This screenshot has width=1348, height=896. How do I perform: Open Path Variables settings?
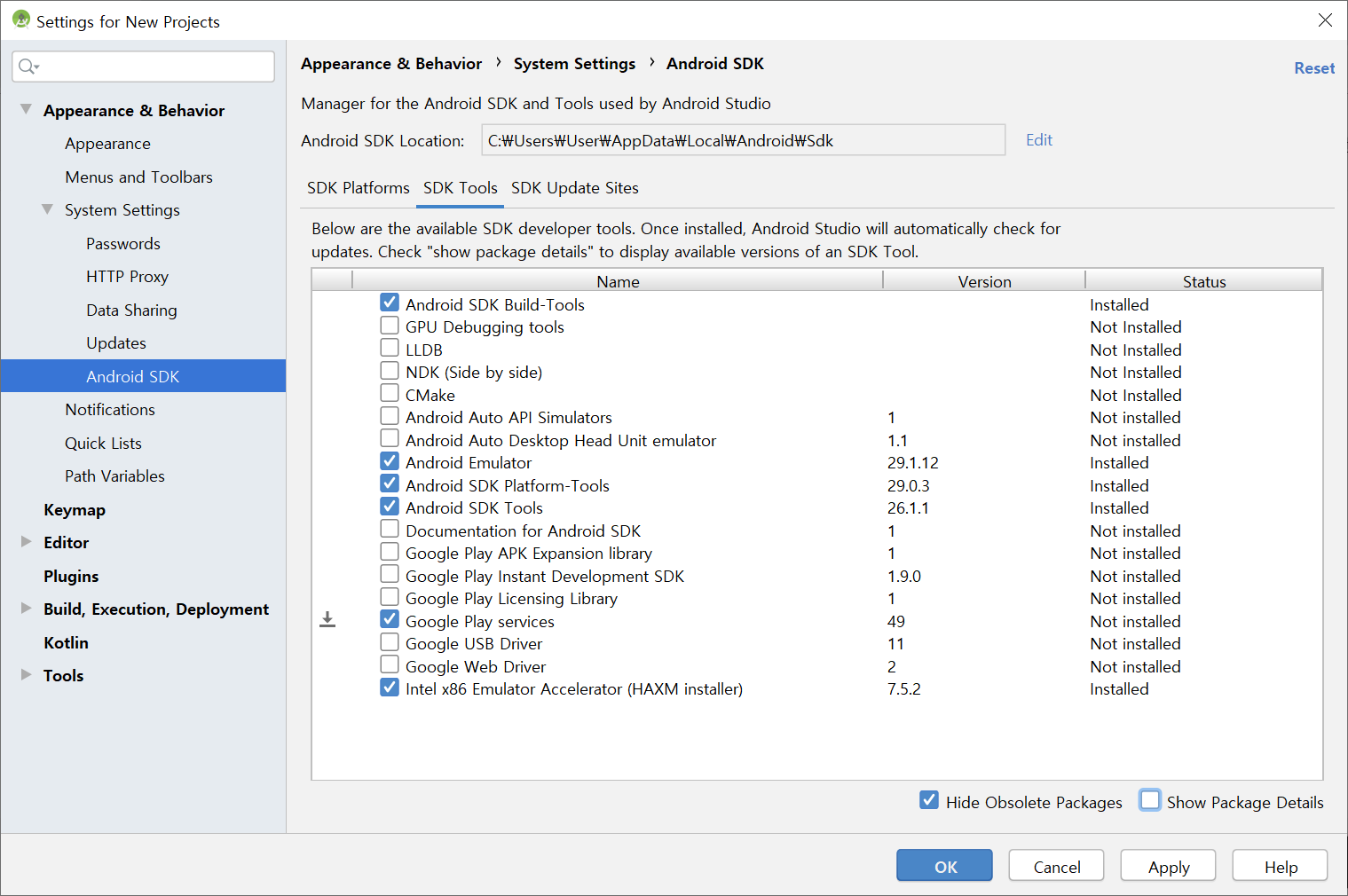[114, 476]
